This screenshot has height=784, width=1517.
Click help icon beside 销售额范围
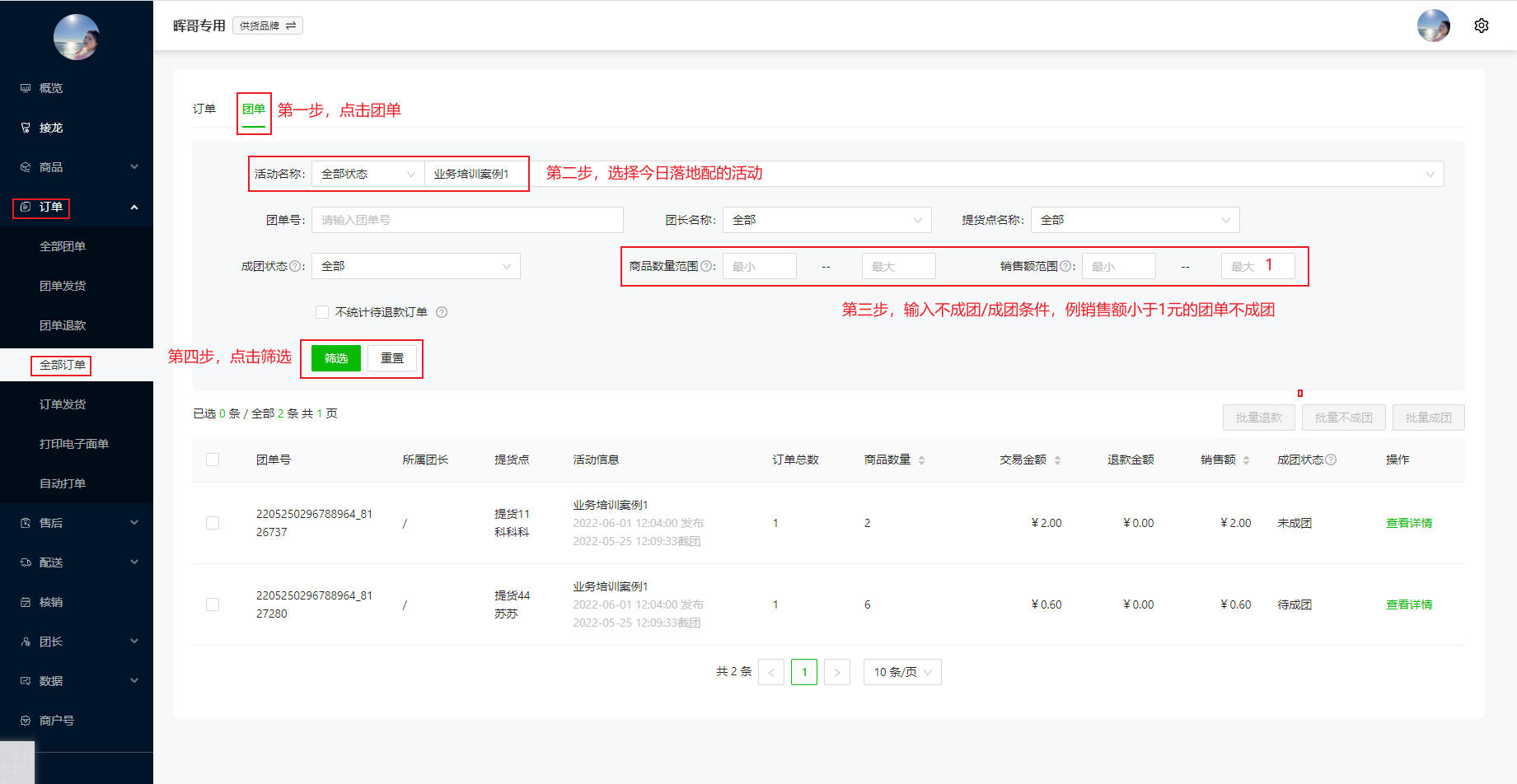click(x=1065, y=266)
